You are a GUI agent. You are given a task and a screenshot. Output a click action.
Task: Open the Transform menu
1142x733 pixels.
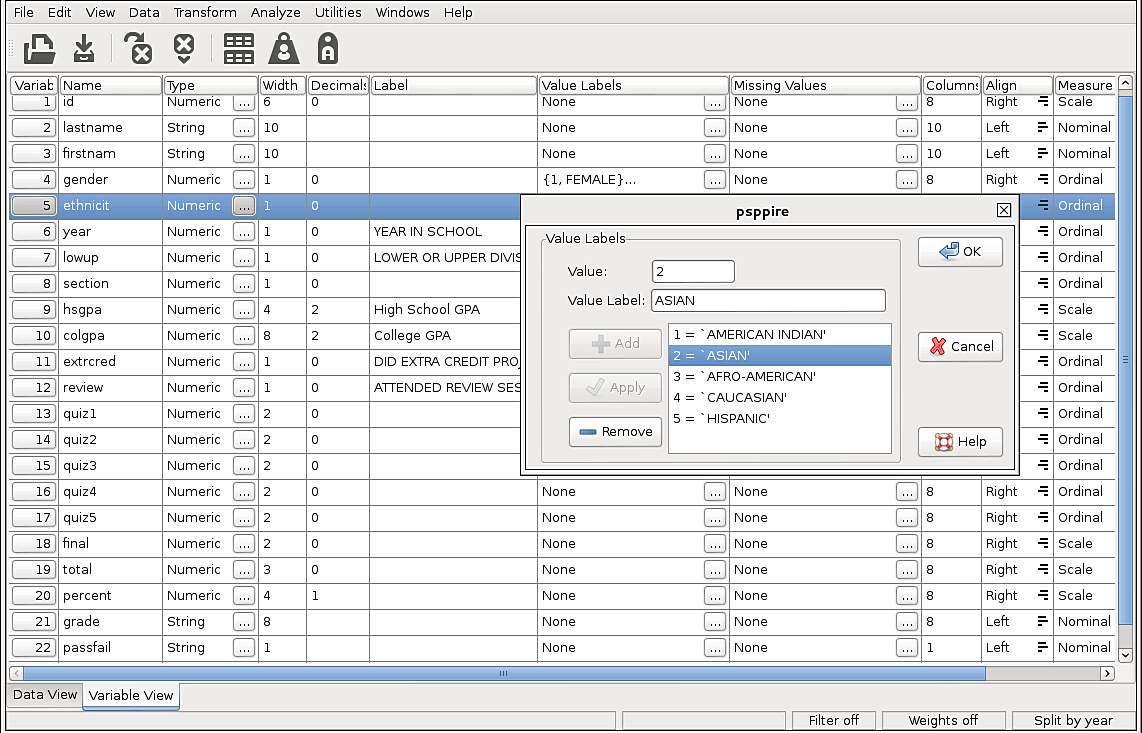click(x=205, y=12)
